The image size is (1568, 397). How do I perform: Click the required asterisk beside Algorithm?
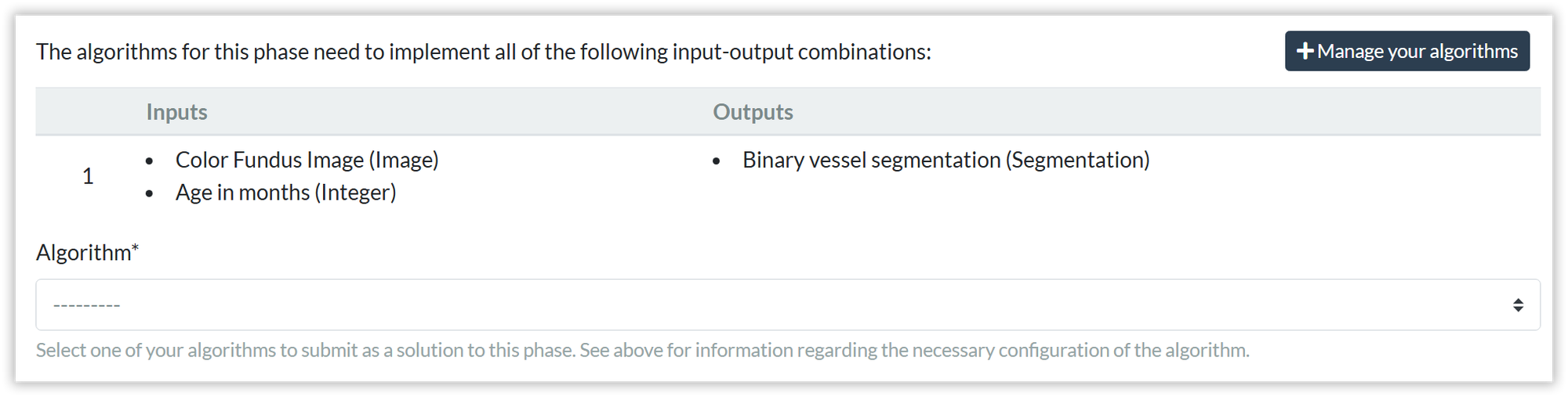click(135, 248)
